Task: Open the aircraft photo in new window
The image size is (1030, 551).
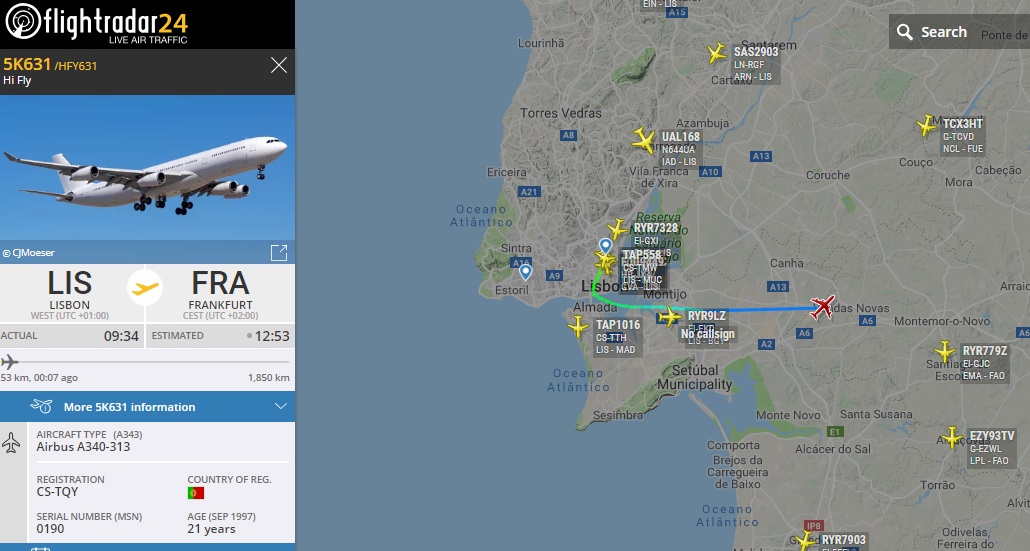Action: [279, 253]
